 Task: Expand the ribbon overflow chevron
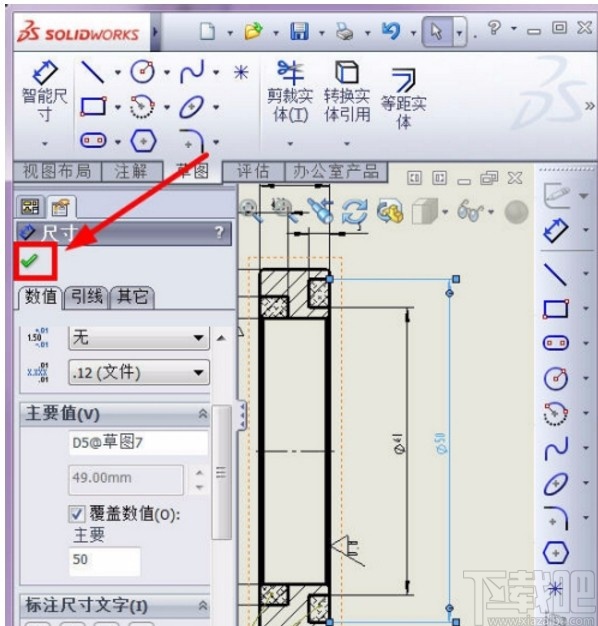pyautogui.click(x=590, y=106)
